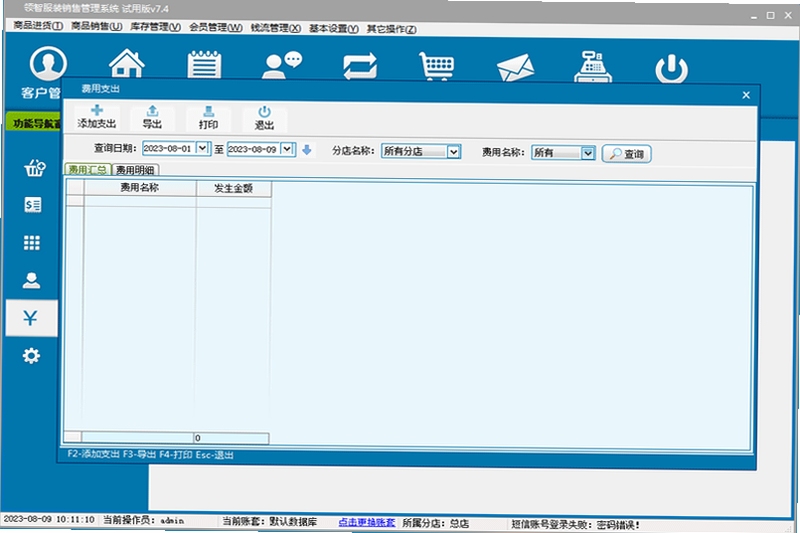Click 所属分店: 总店 status text
Image resolution: width=800 pixels, height=533 pixels.
[435, 523]
